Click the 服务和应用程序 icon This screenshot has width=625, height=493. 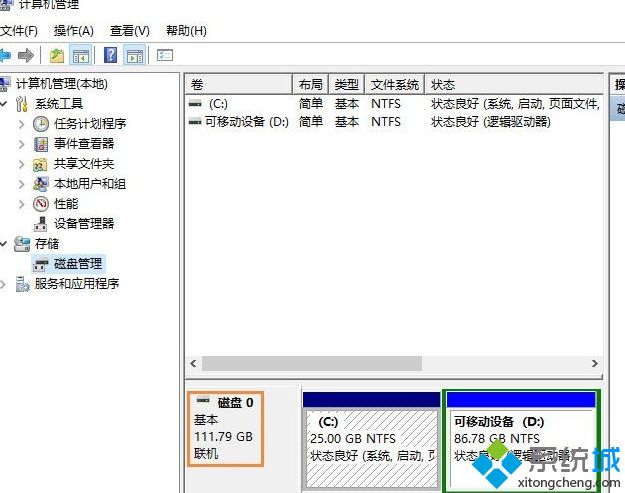click(x=22, y=284)
